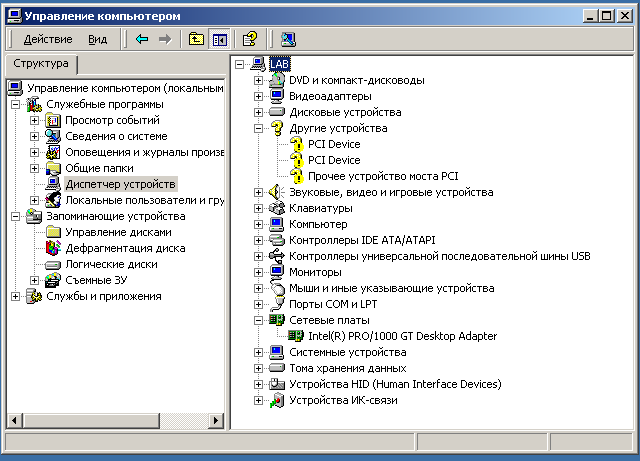640x461 pixels.
Task: Click the Дефрагментация диска icon
Action: (54, 248)
